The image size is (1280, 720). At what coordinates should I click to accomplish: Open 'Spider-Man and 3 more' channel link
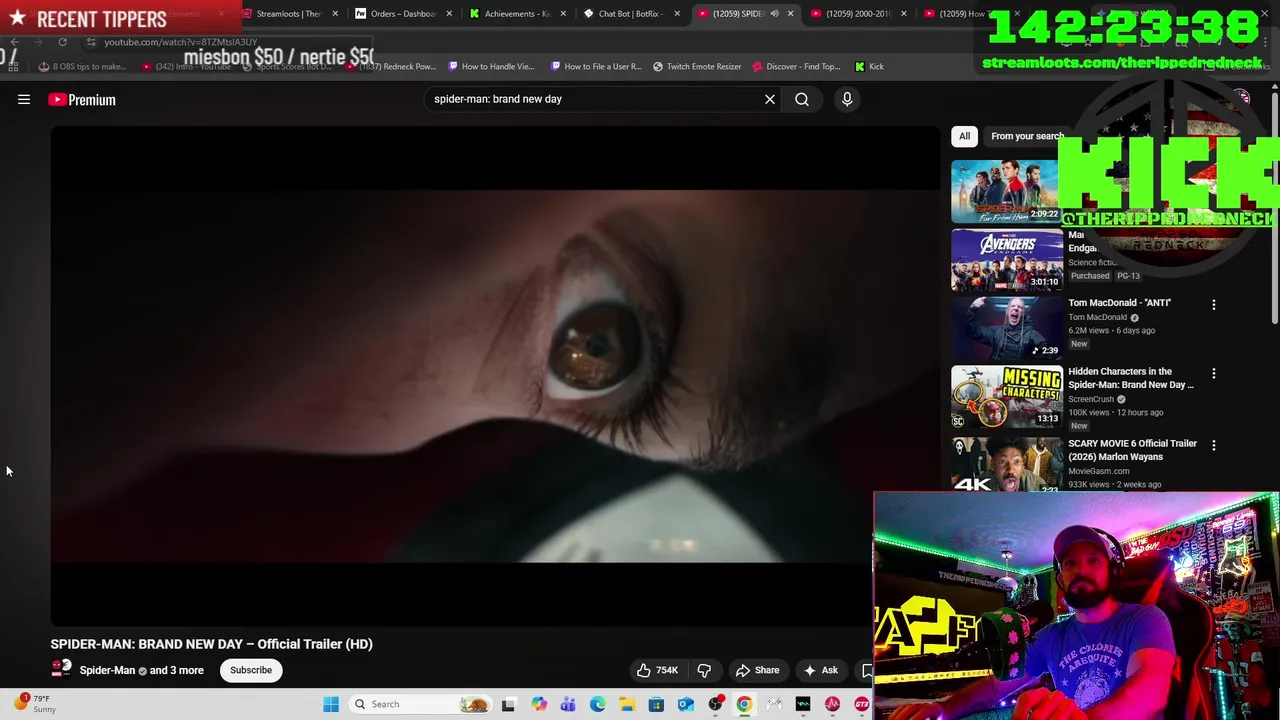click(x=141, y=670)
